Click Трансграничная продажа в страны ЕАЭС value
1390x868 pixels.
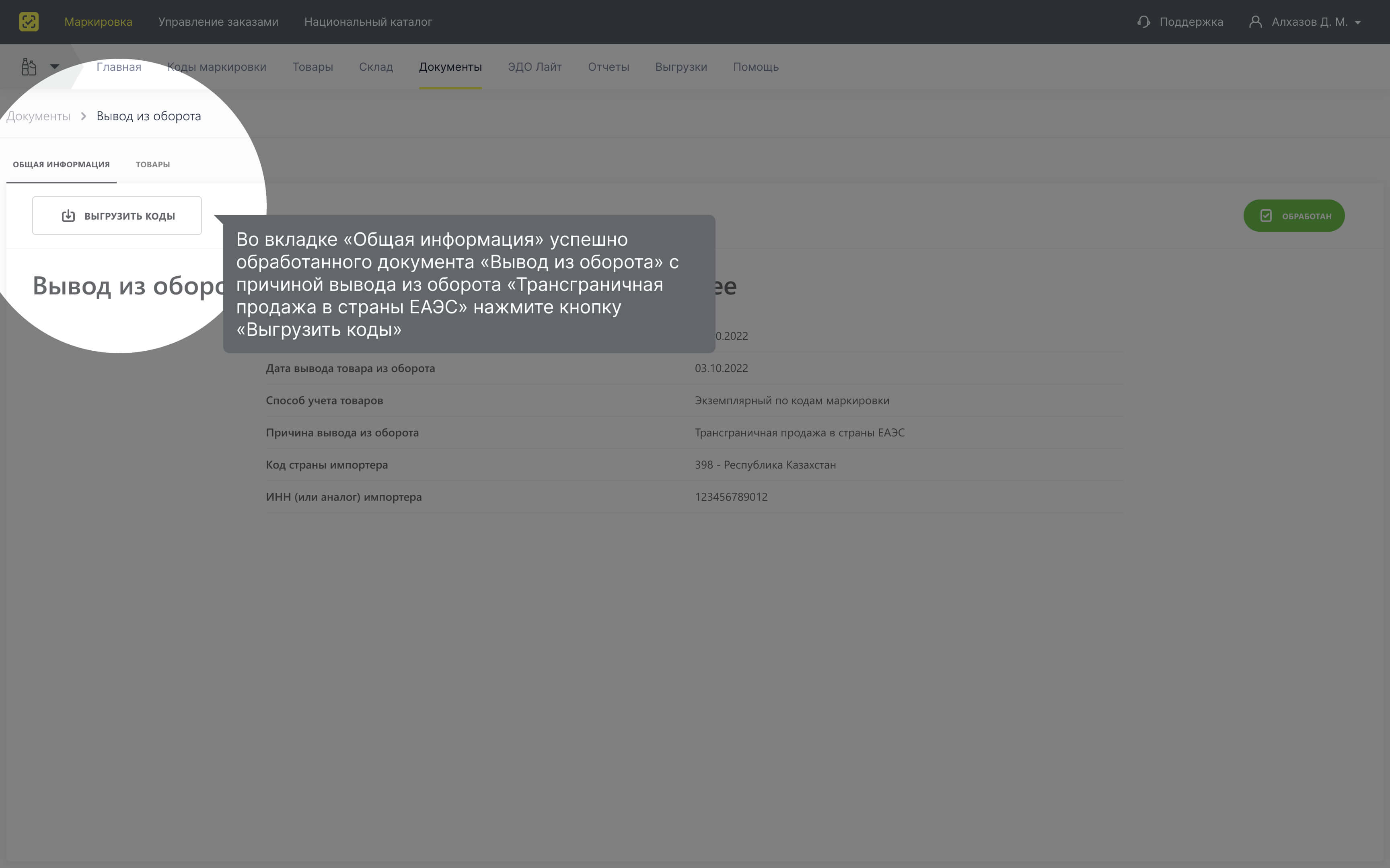(x=800, y=433)
